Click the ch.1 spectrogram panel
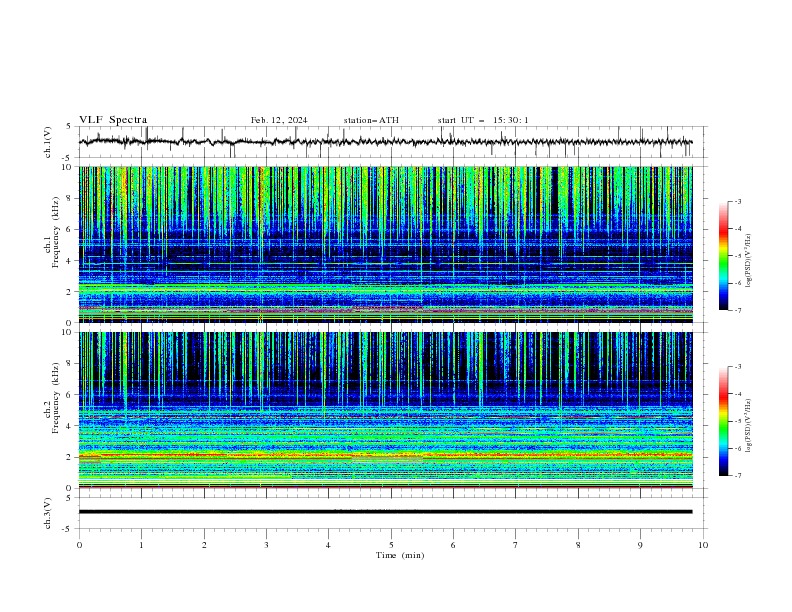Screen dimensions: 792x612 point(385,244)
